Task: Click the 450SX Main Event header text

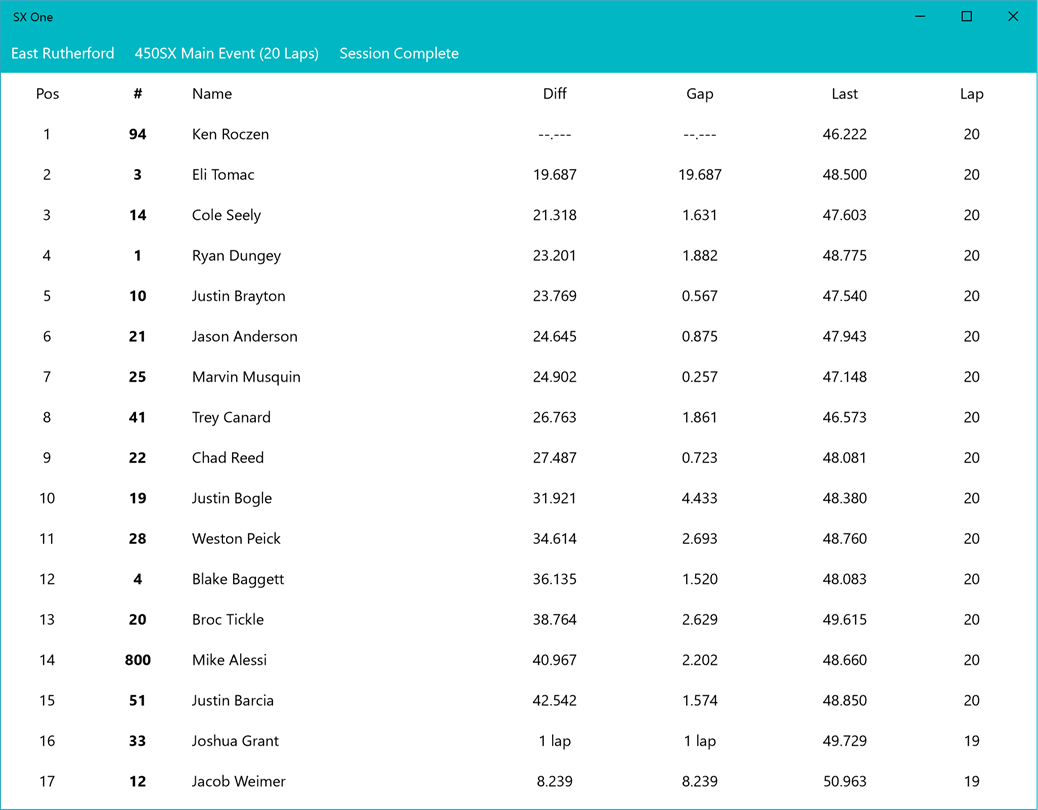Action: (227, 54)
